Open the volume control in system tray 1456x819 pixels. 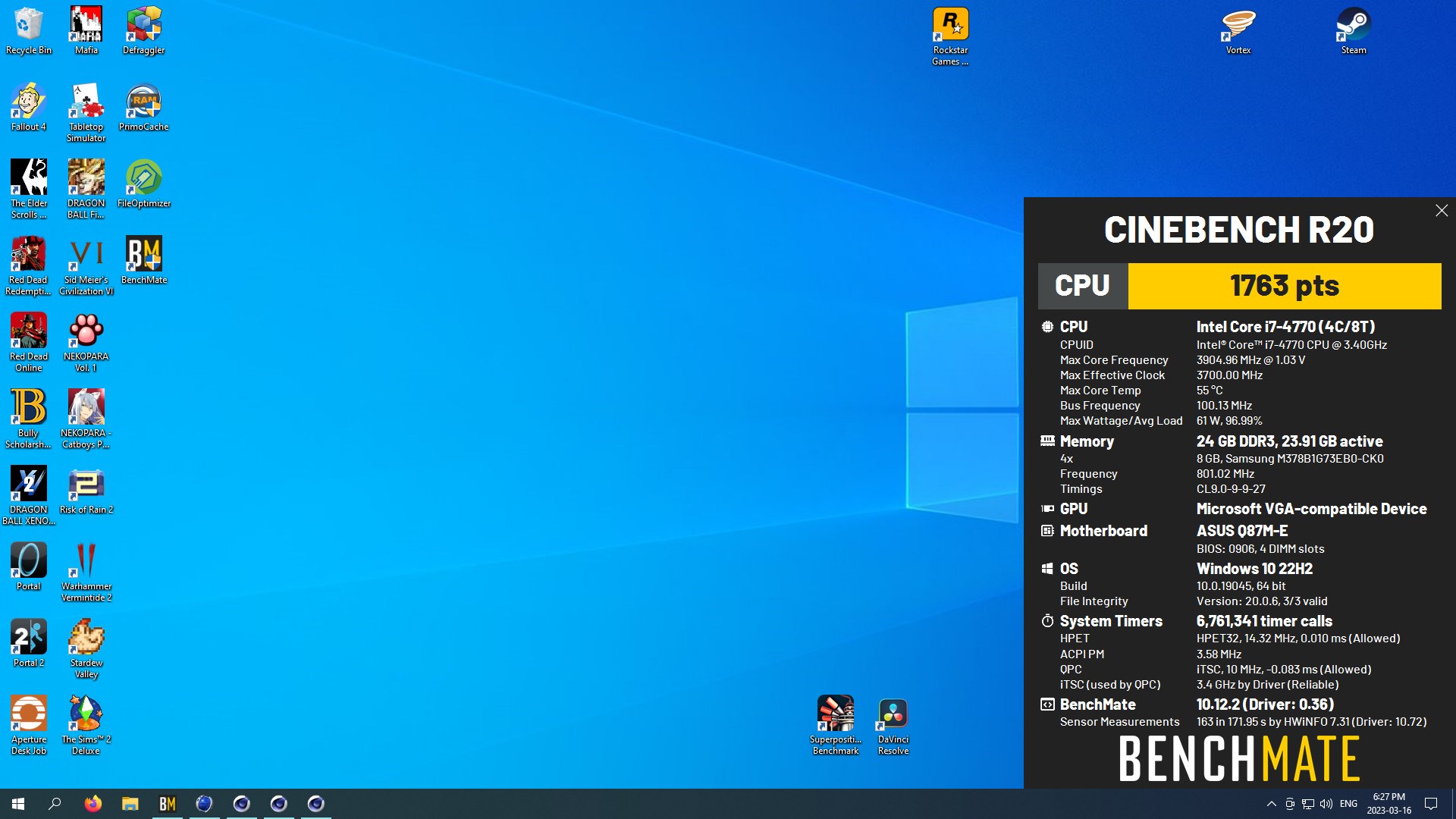click(x=1326, y=804)
